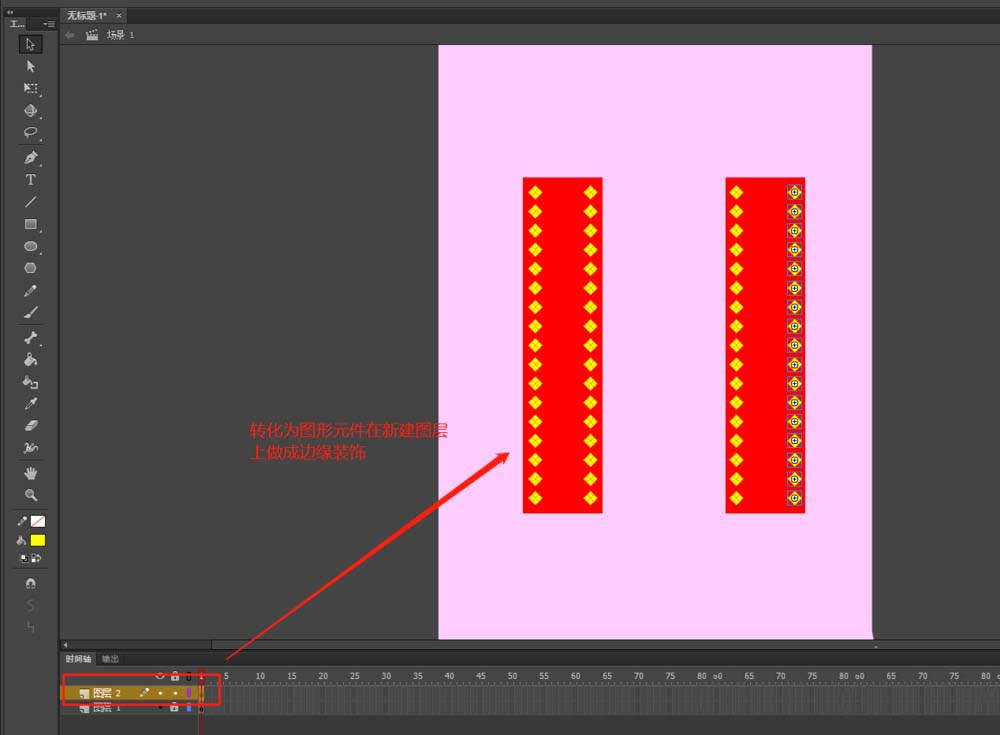Select the Free Transform tool
The image size is (1000, 735).
point(30,88)
